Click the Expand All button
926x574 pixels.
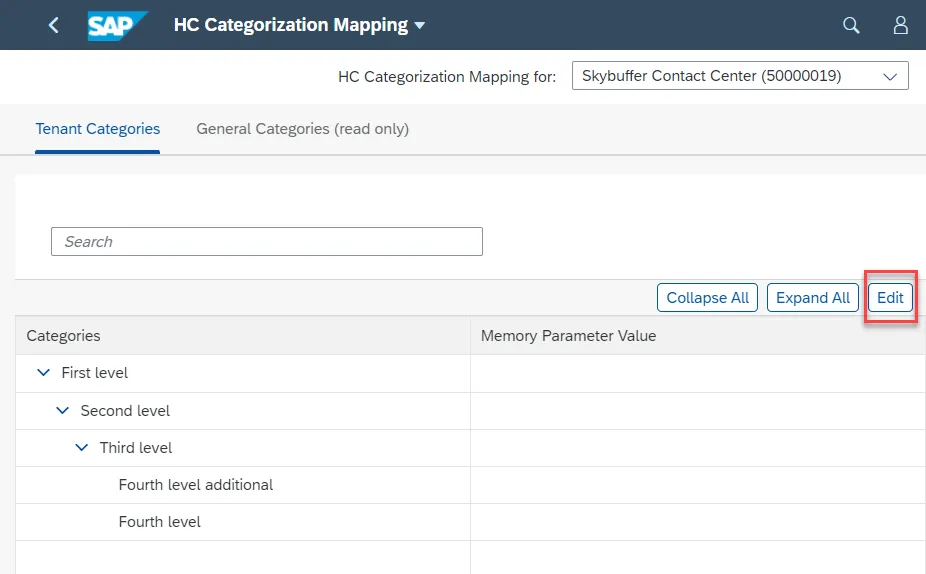coord(813,298)
